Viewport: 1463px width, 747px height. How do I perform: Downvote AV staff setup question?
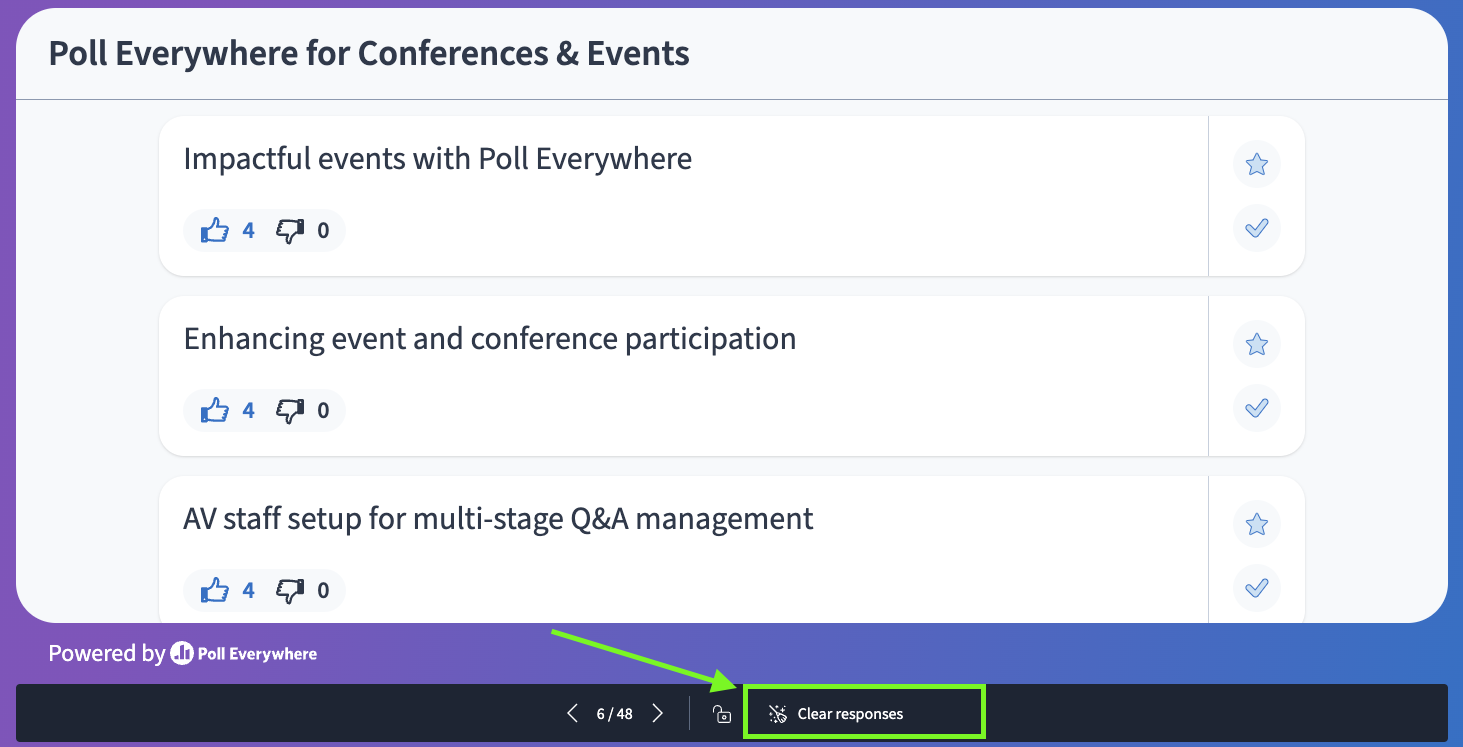[x=290, y=591]
